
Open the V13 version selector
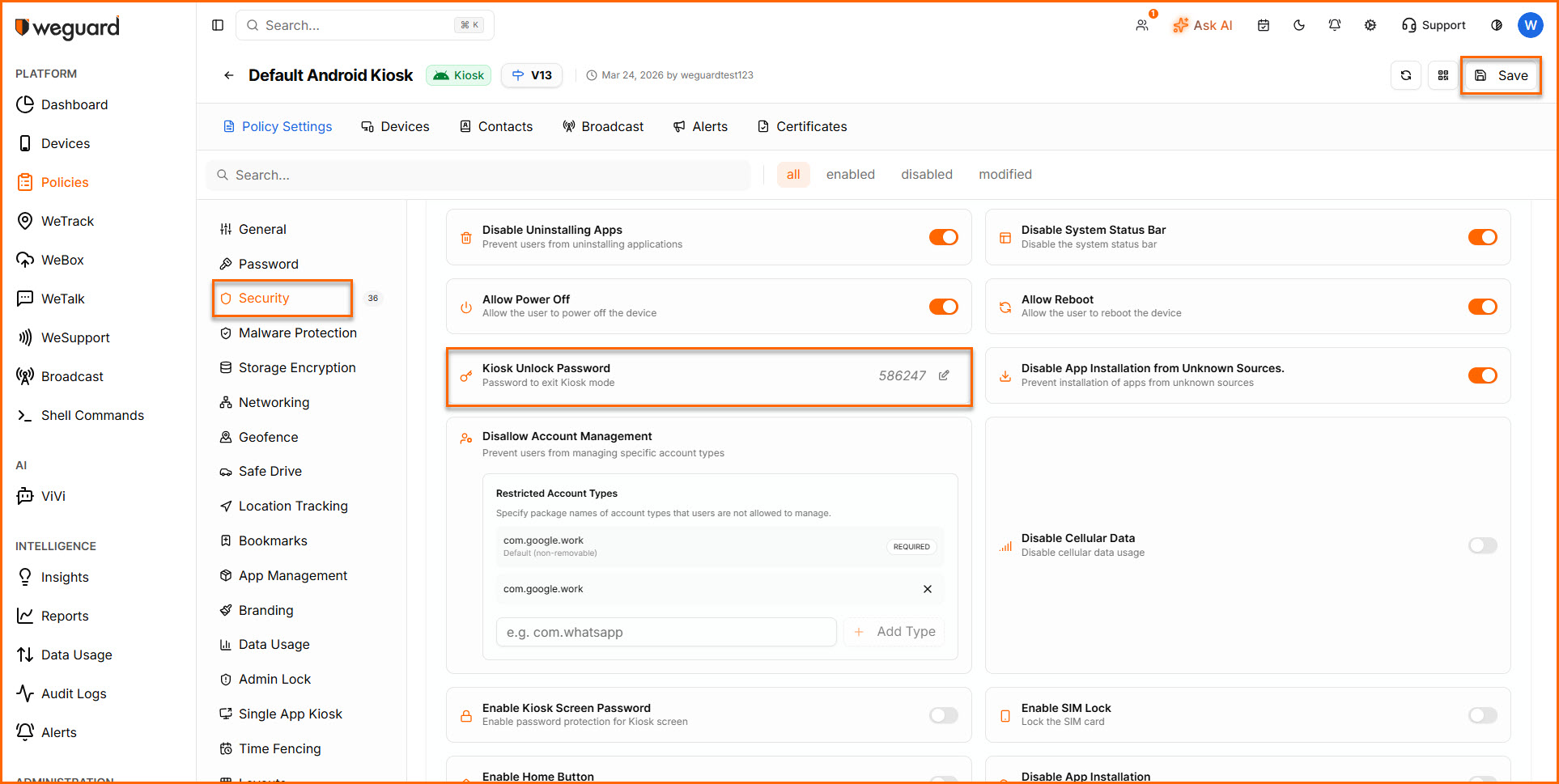pyautogui.click(x=532, y=75)
